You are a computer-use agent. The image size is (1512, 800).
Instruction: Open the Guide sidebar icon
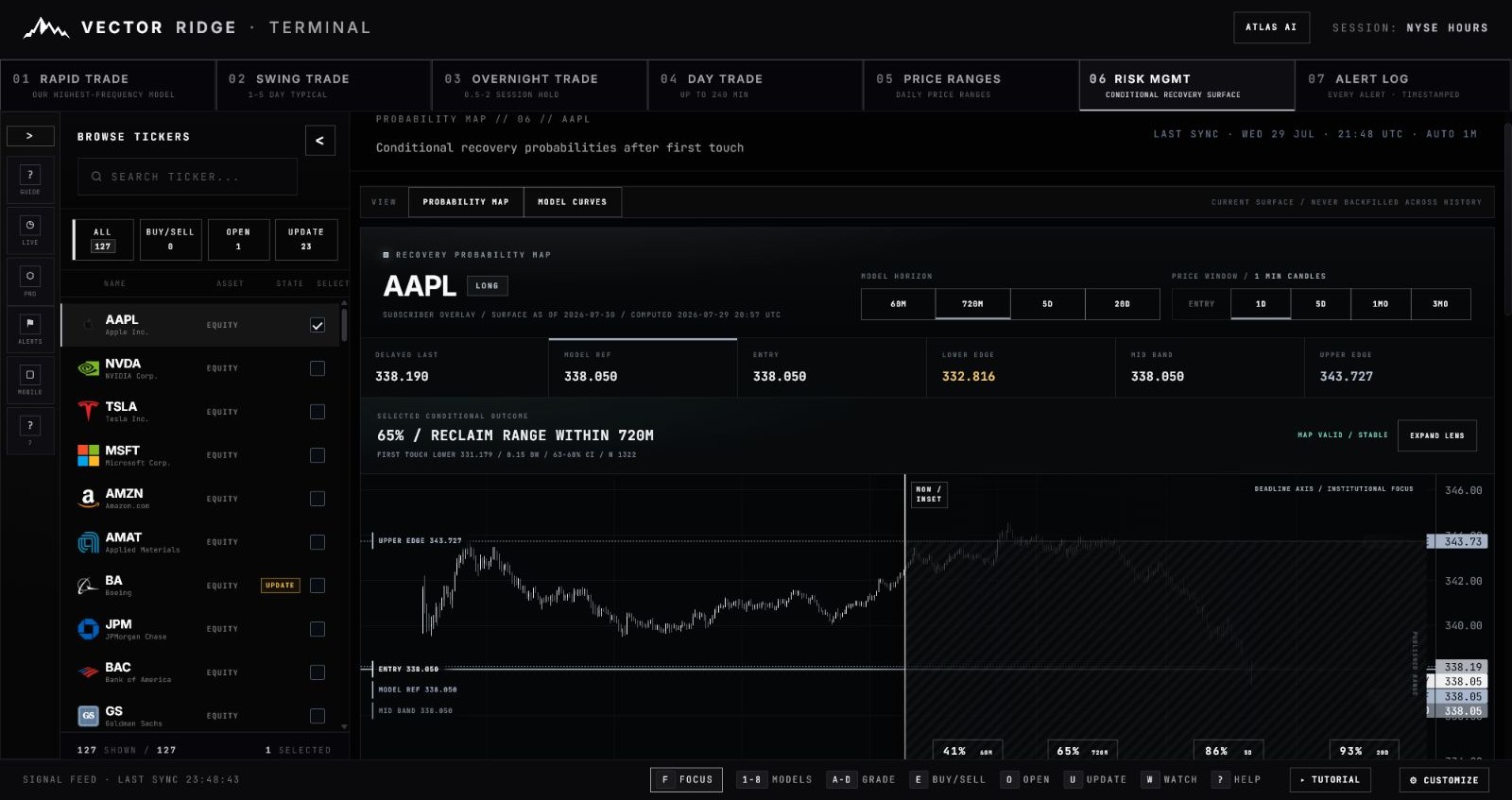pyautogui.click(x=30, y=179)
